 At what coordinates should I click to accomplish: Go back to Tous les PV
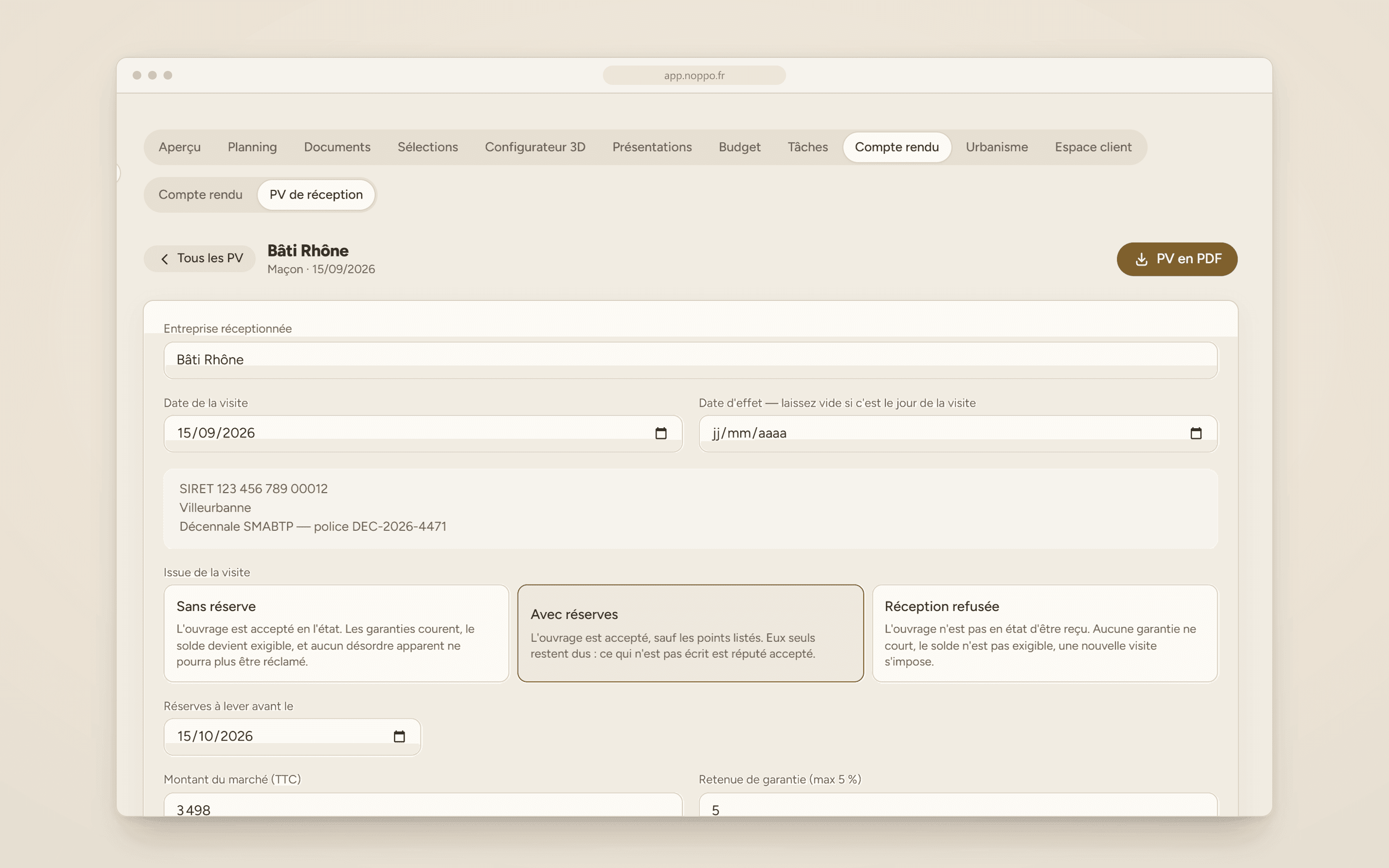click(200, 258)
